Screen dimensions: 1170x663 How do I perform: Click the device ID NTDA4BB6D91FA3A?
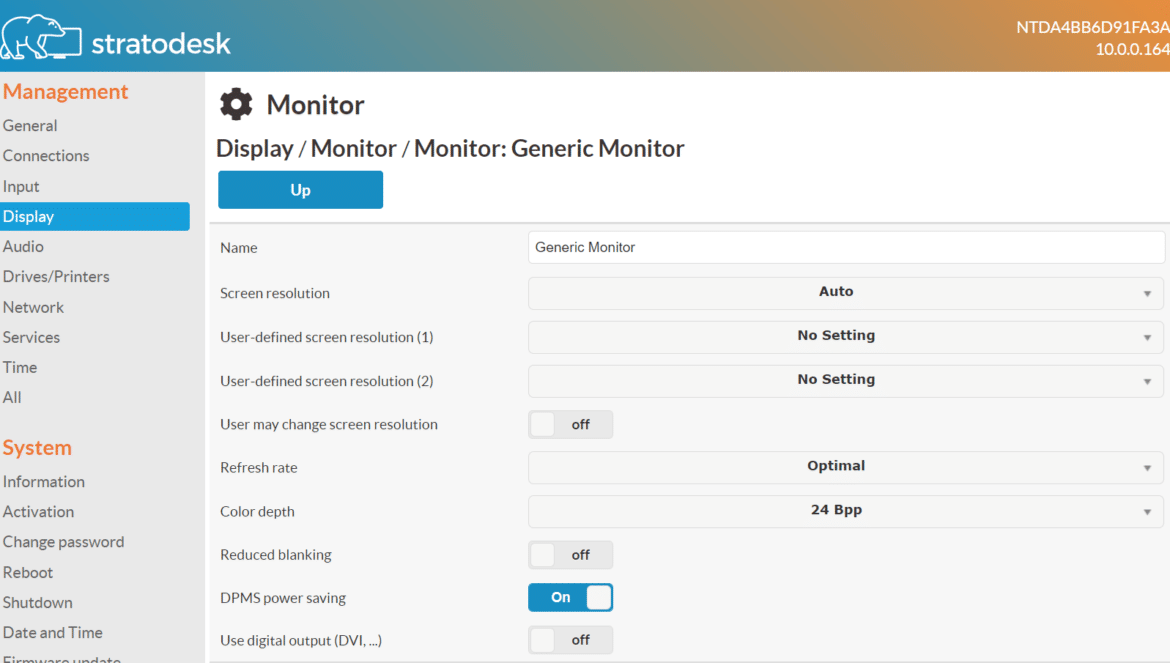(1092, 27)
